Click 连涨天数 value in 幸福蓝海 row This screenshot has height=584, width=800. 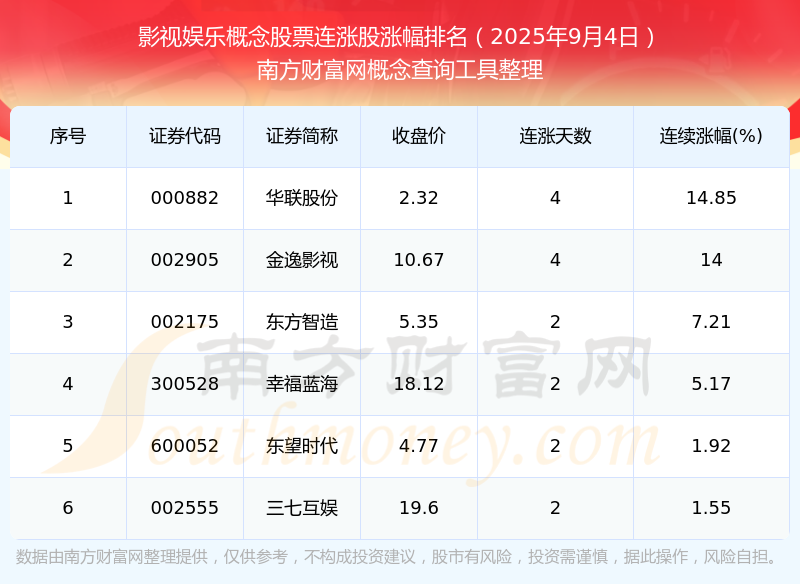pos(556,384)
